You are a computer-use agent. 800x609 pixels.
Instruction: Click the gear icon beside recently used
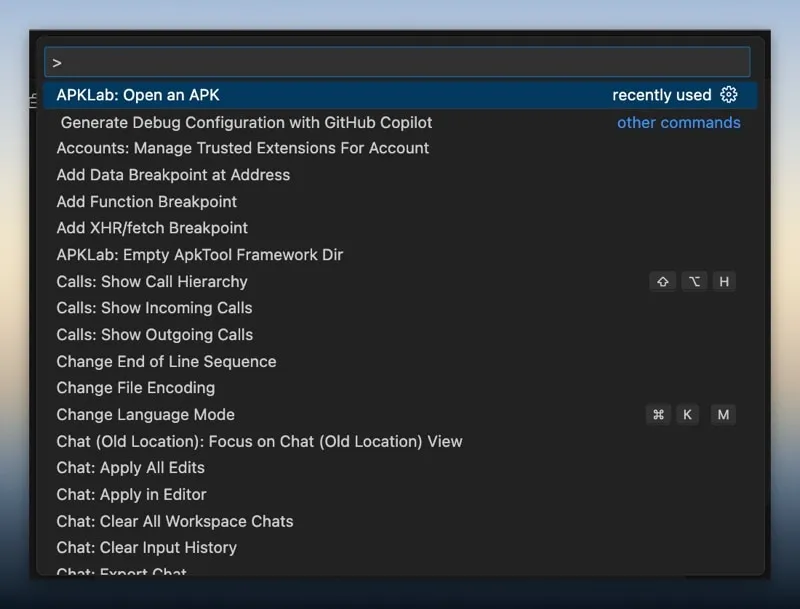coord(729,95)
